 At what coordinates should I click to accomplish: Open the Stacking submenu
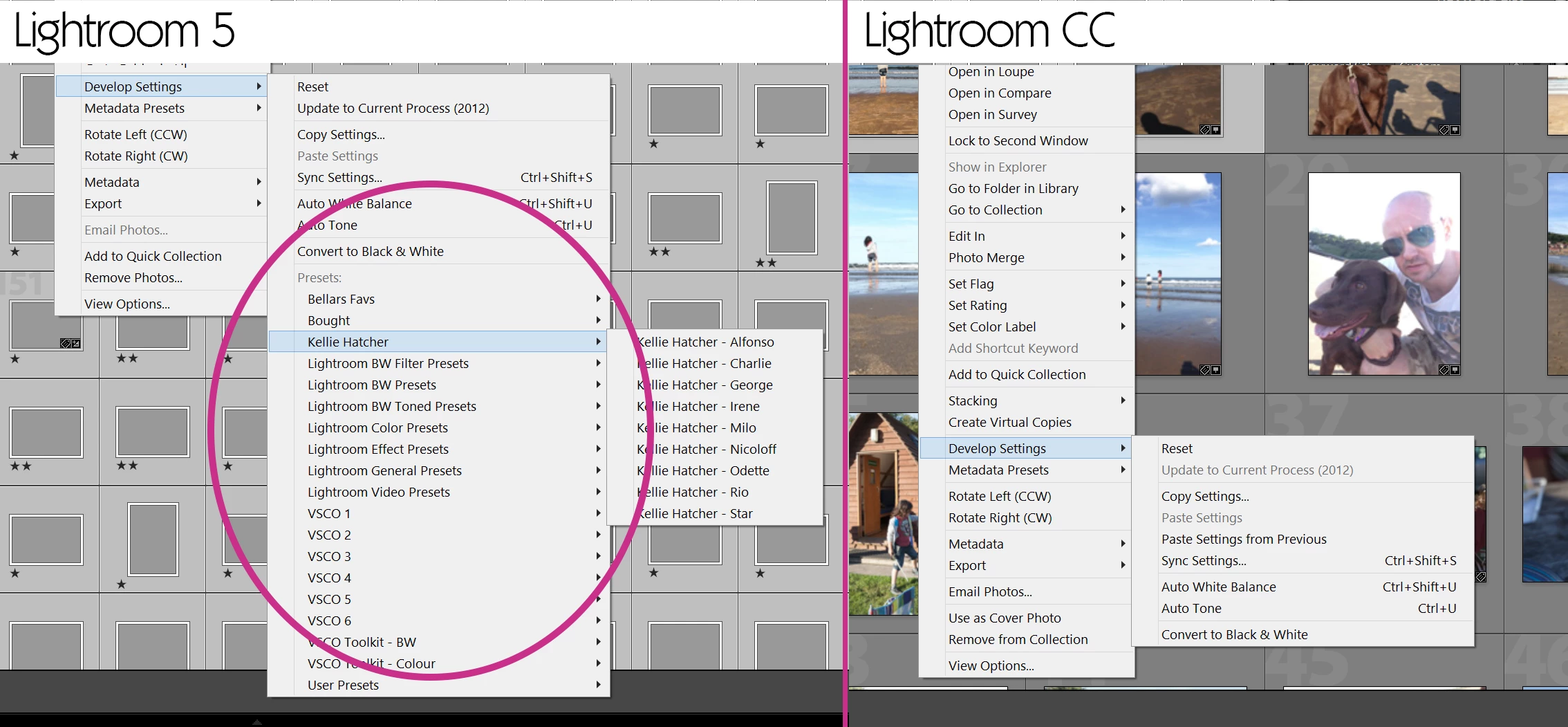point(1027,401)
